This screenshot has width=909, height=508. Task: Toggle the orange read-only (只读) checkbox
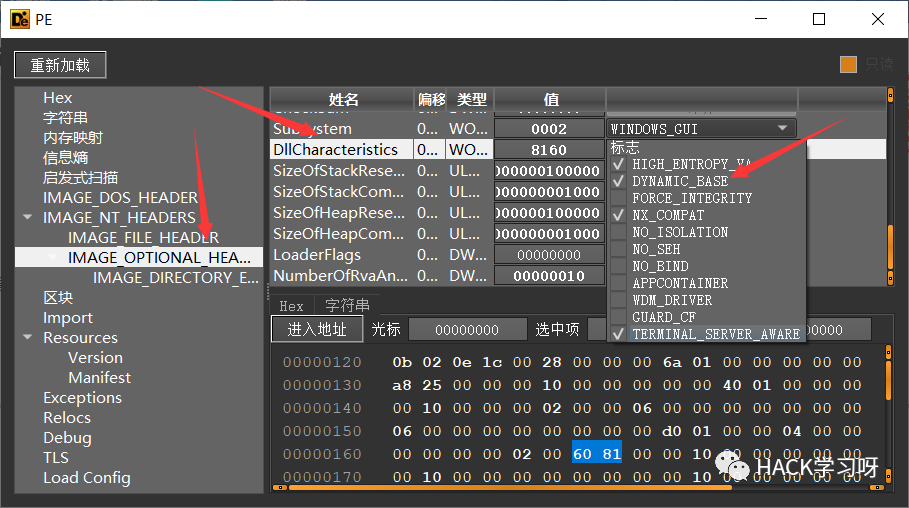coord(848,65)
